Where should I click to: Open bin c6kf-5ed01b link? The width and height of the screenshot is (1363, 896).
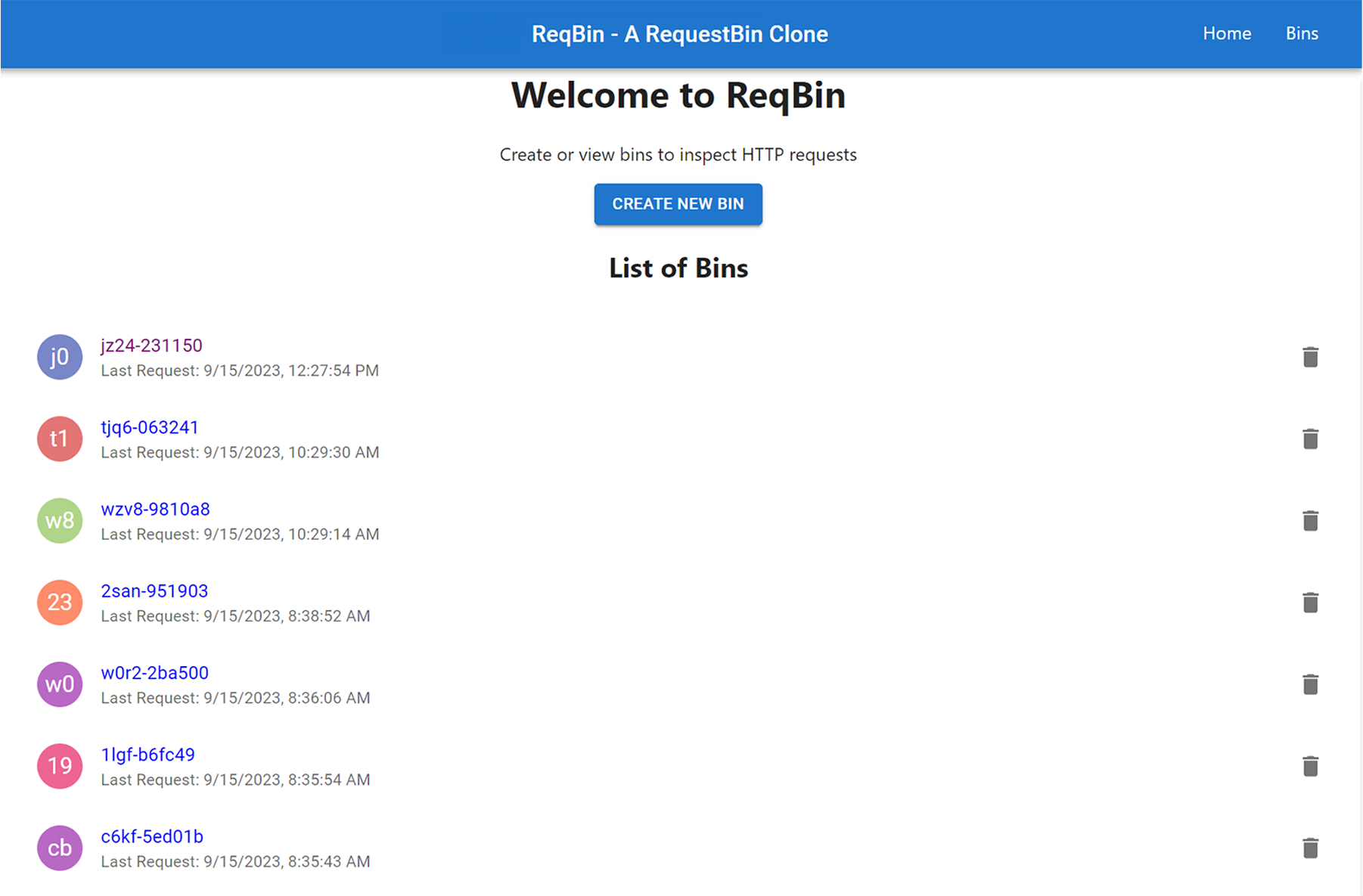(152, 837)
